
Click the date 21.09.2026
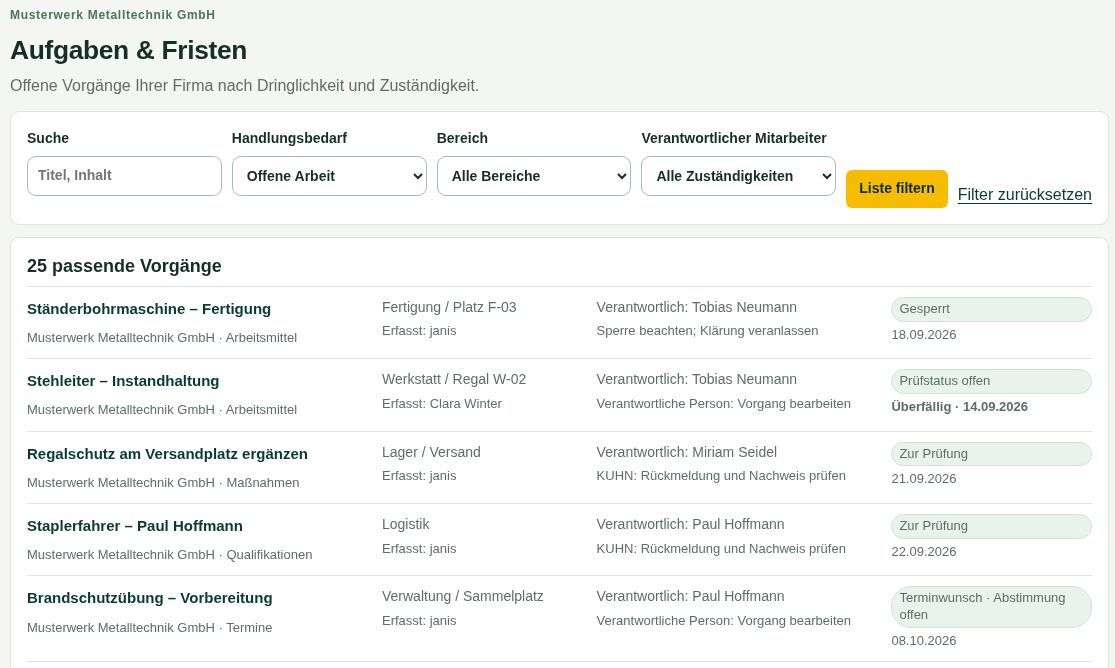point(924,479)
